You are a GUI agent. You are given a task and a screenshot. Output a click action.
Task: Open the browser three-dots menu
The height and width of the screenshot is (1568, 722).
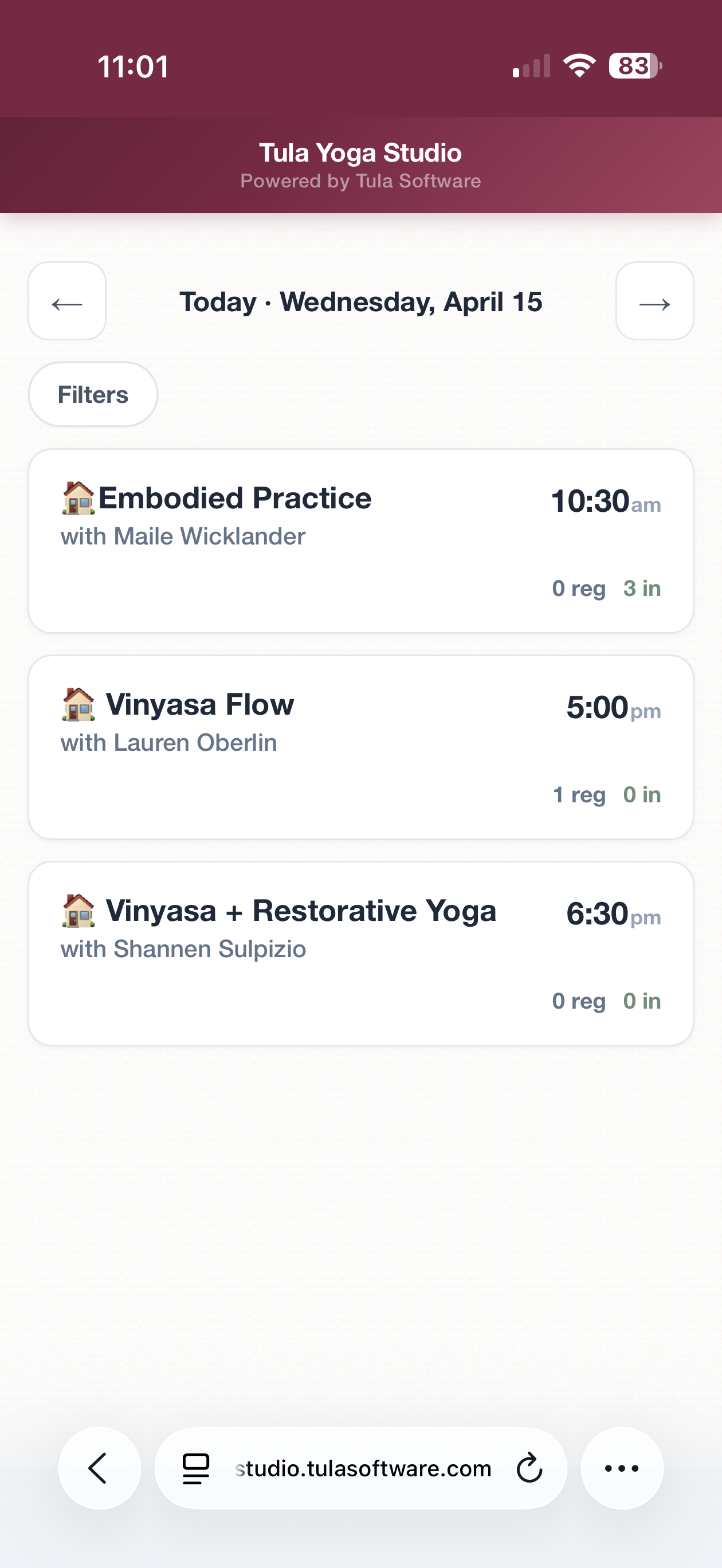[x=622, y=1468]
